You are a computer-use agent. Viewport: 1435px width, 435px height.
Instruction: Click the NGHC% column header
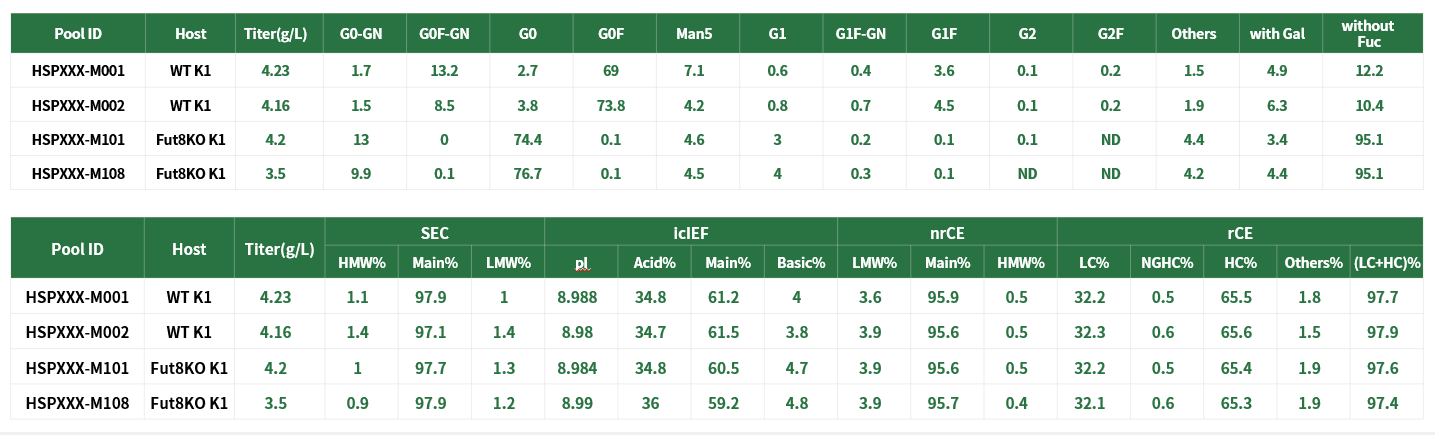tap(1167, 263)
